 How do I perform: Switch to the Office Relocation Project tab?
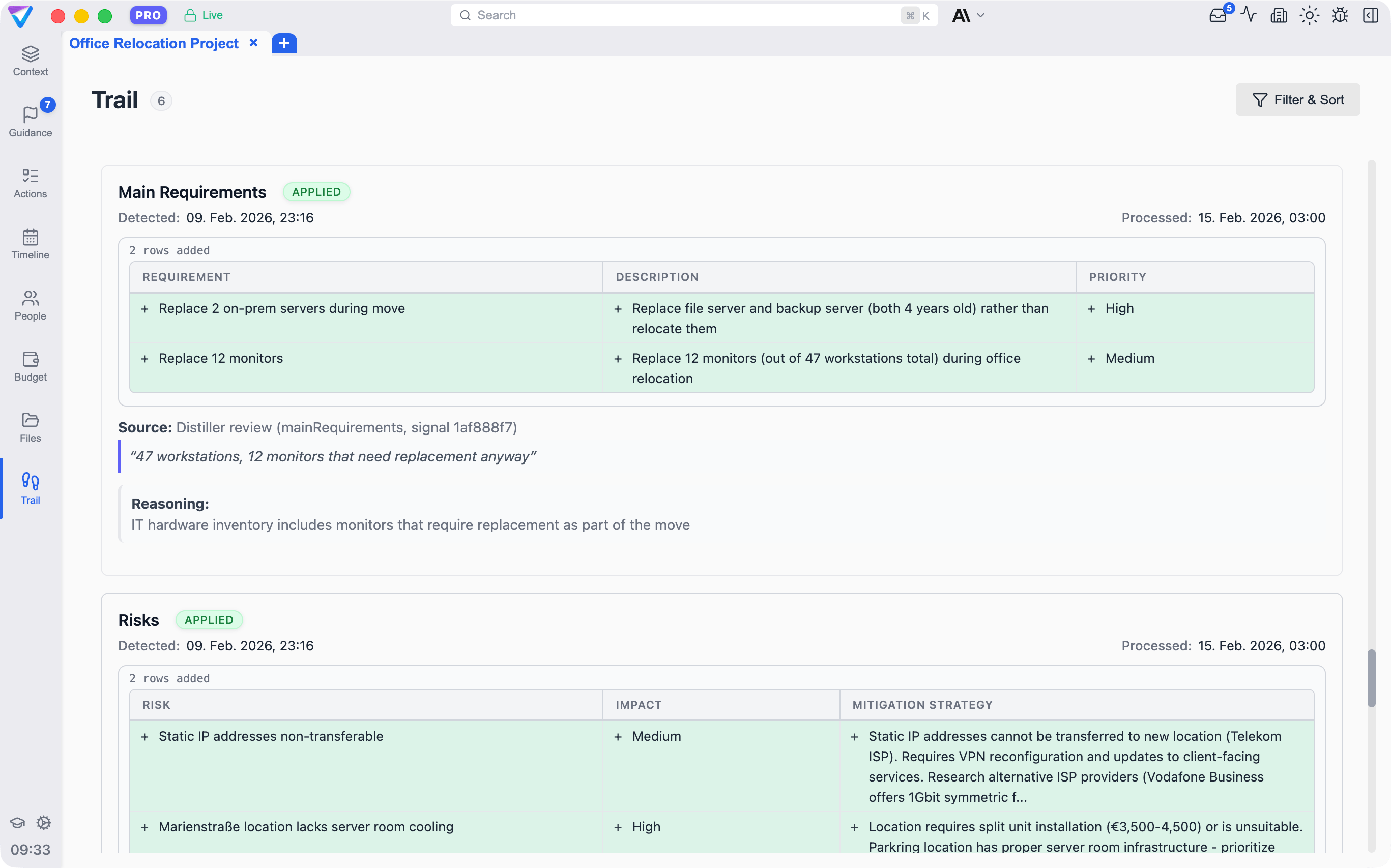[x=154, y=44]
